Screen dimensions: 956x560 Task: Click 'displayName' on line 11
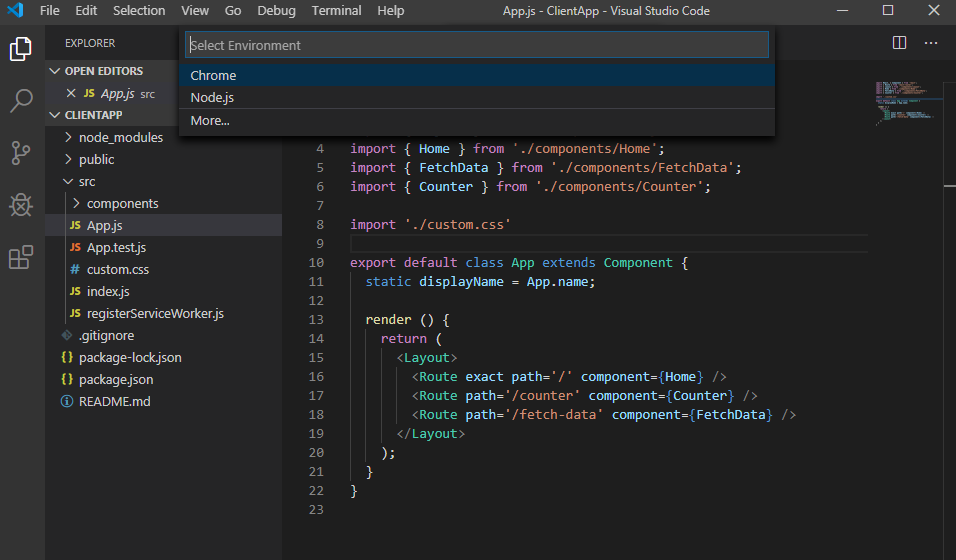click(461, 281)
